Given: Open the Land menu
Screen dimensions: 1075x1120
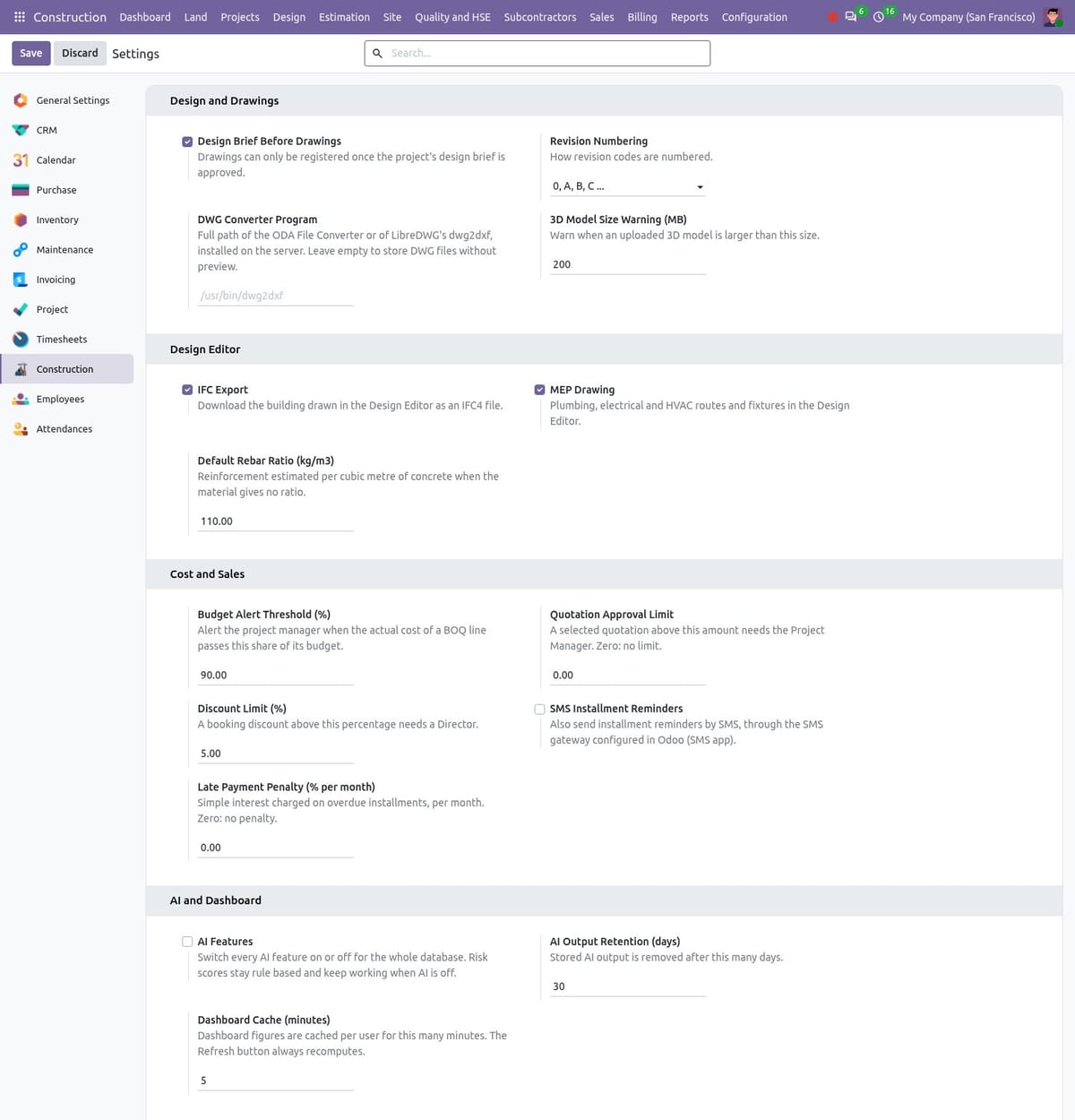Looking at the screenshot, I should pyautogui.click(x=195, y=17).
